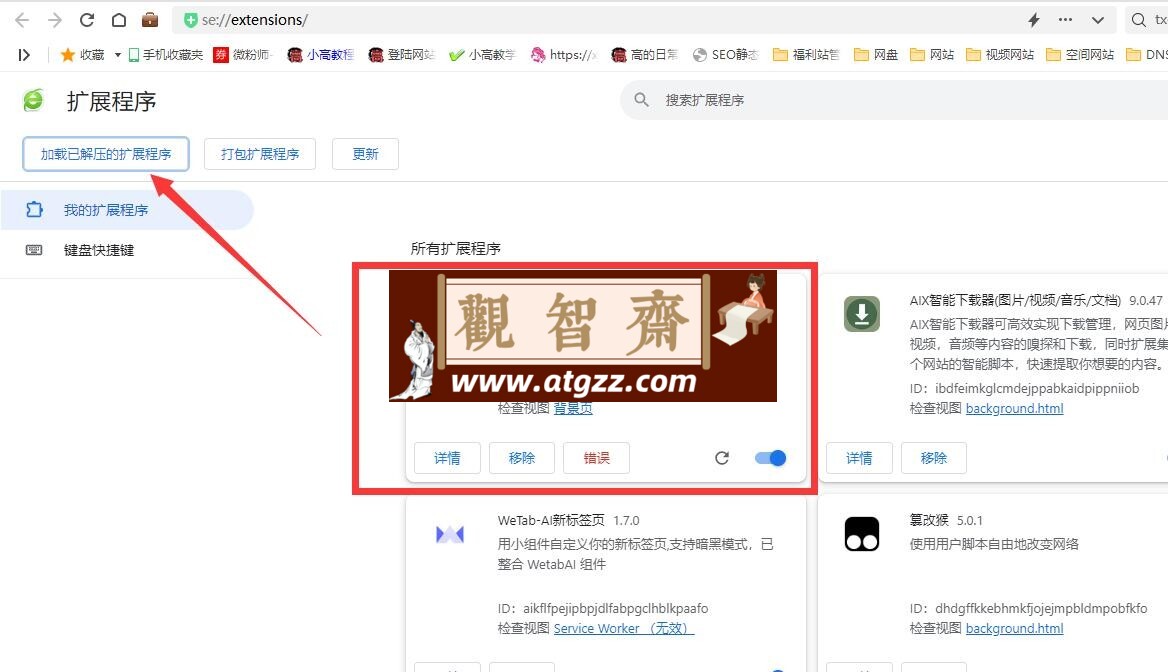
Task: Open 篡改猴 background.html link
Action: point(1015,629)
